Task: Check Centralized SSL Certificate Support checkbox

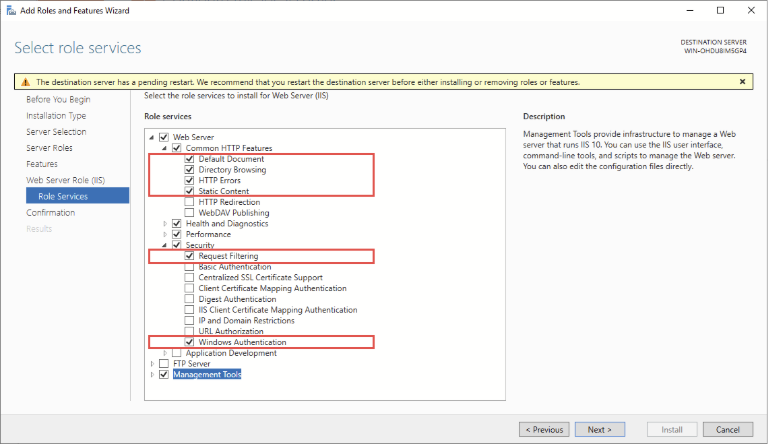Action: pos(190,277)
